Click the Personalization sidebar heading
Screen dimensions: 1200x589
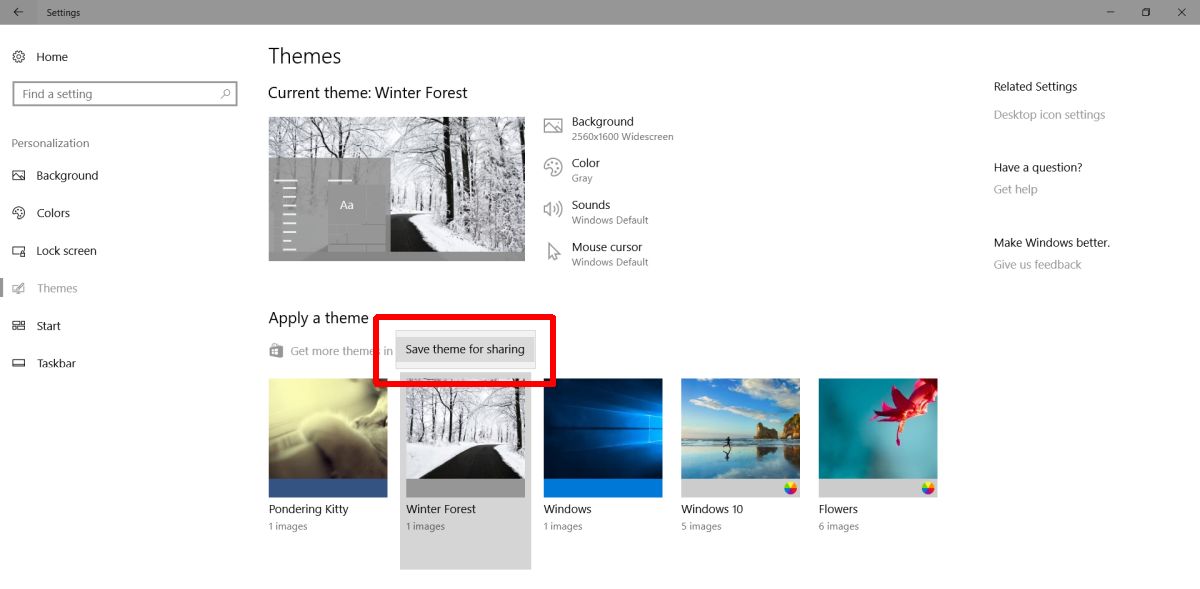[50, 143]
